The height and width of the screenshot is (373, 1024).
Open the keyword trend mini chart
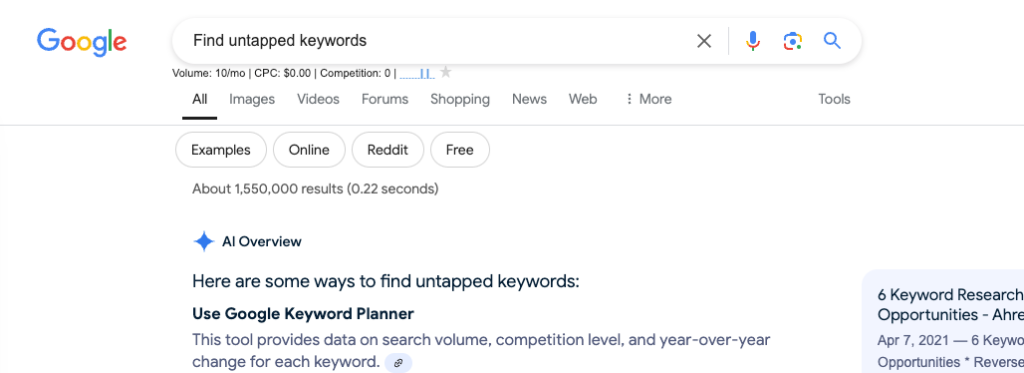pyautogui.click(x=417, y=73)
